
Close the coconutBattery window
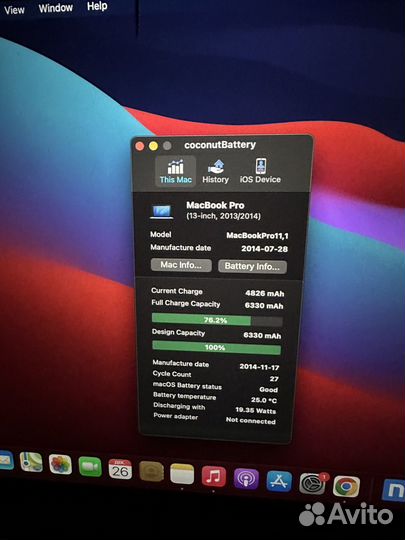point(140,146)
